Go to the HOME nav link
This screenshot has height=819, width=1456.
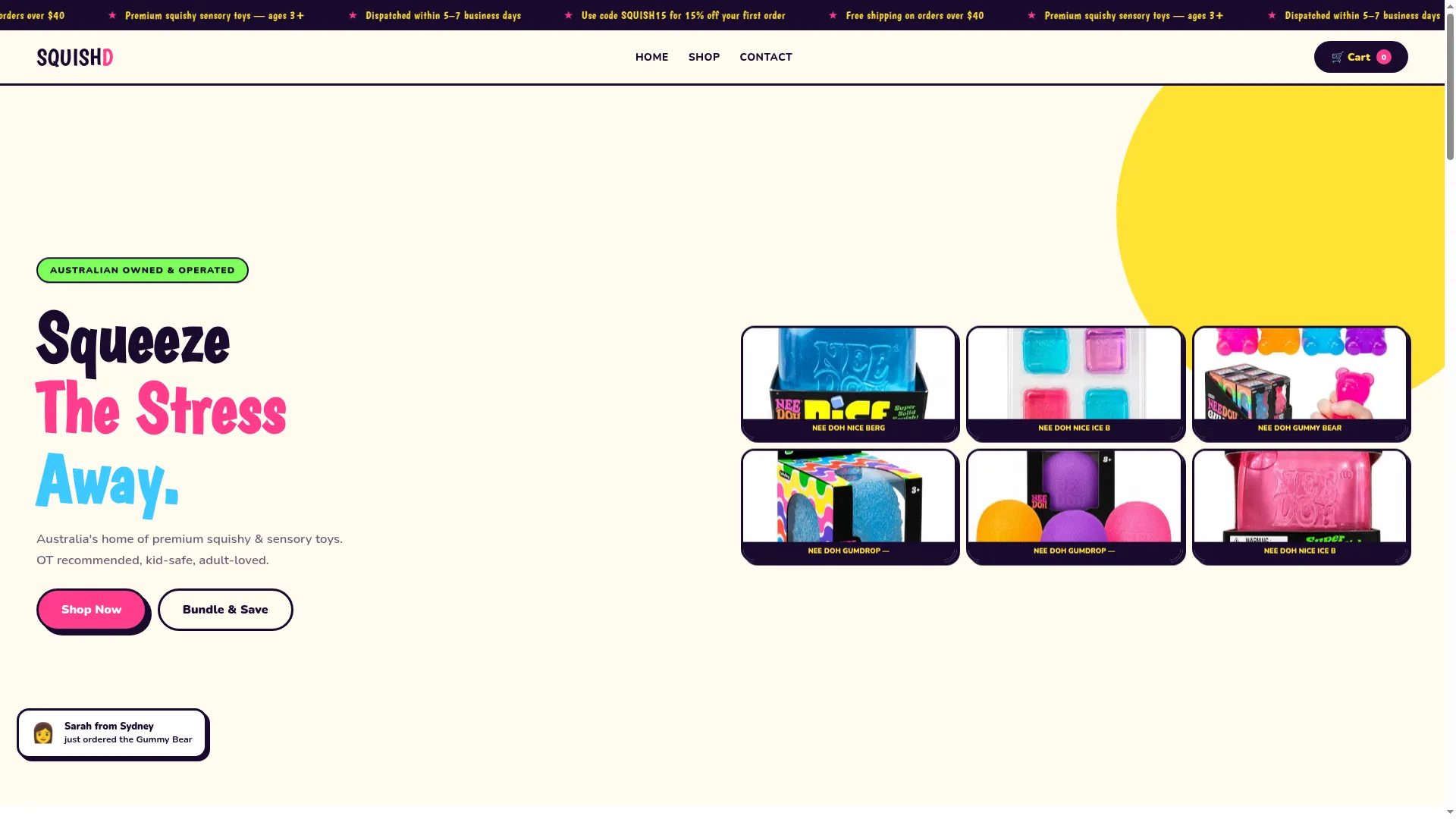651,57
